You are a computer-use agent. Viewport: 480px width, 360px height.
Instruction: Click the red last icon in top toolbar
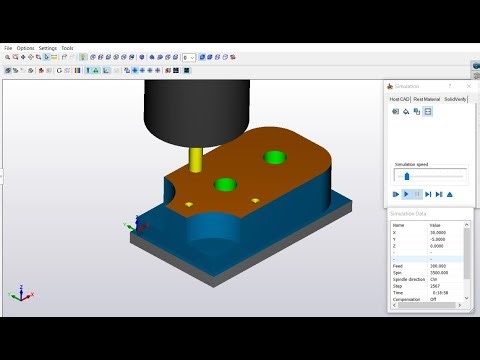233,57
